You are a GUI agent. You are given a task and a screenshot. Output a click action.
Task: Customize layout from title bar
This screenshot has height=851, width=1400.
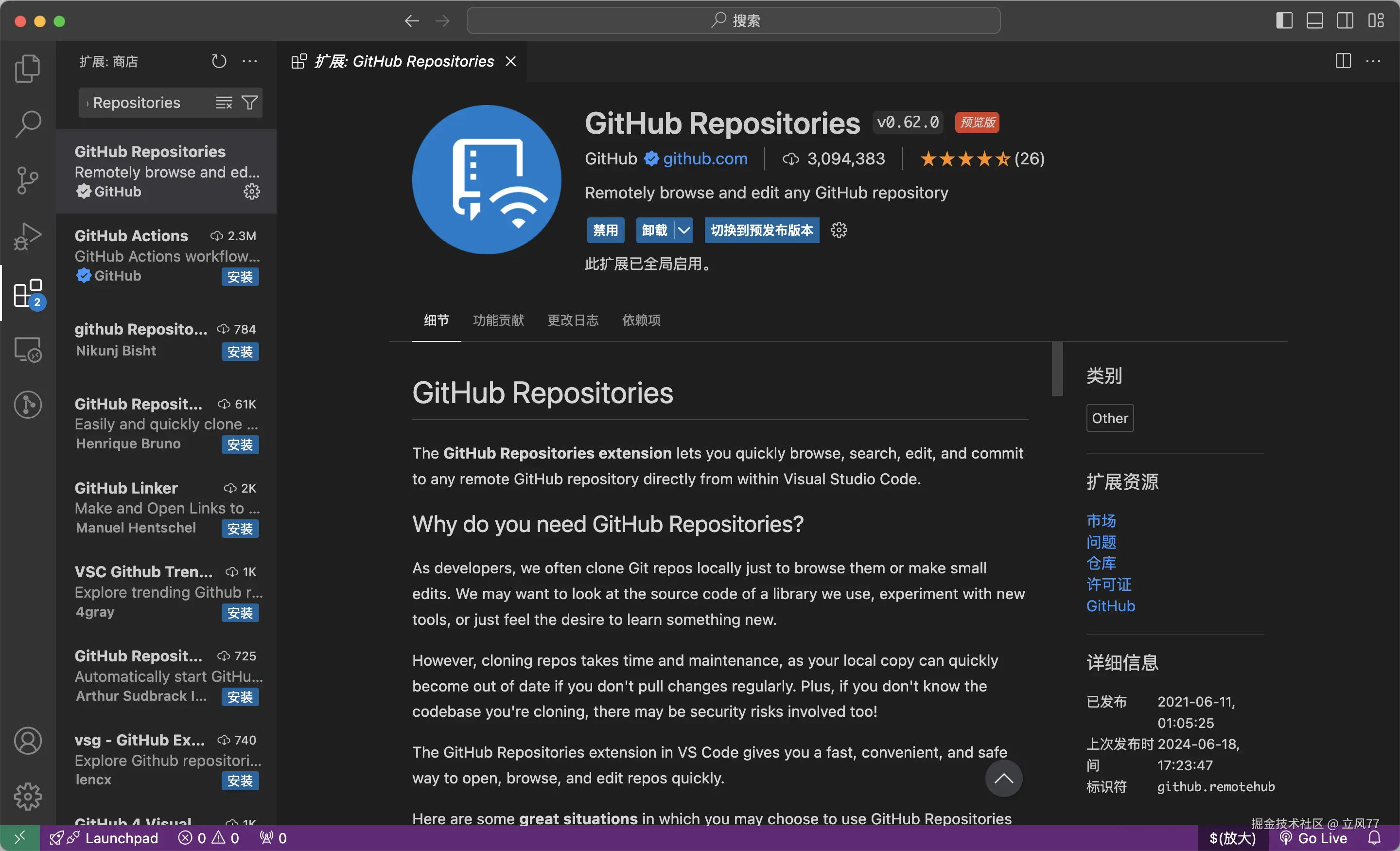pos(1376,21)
